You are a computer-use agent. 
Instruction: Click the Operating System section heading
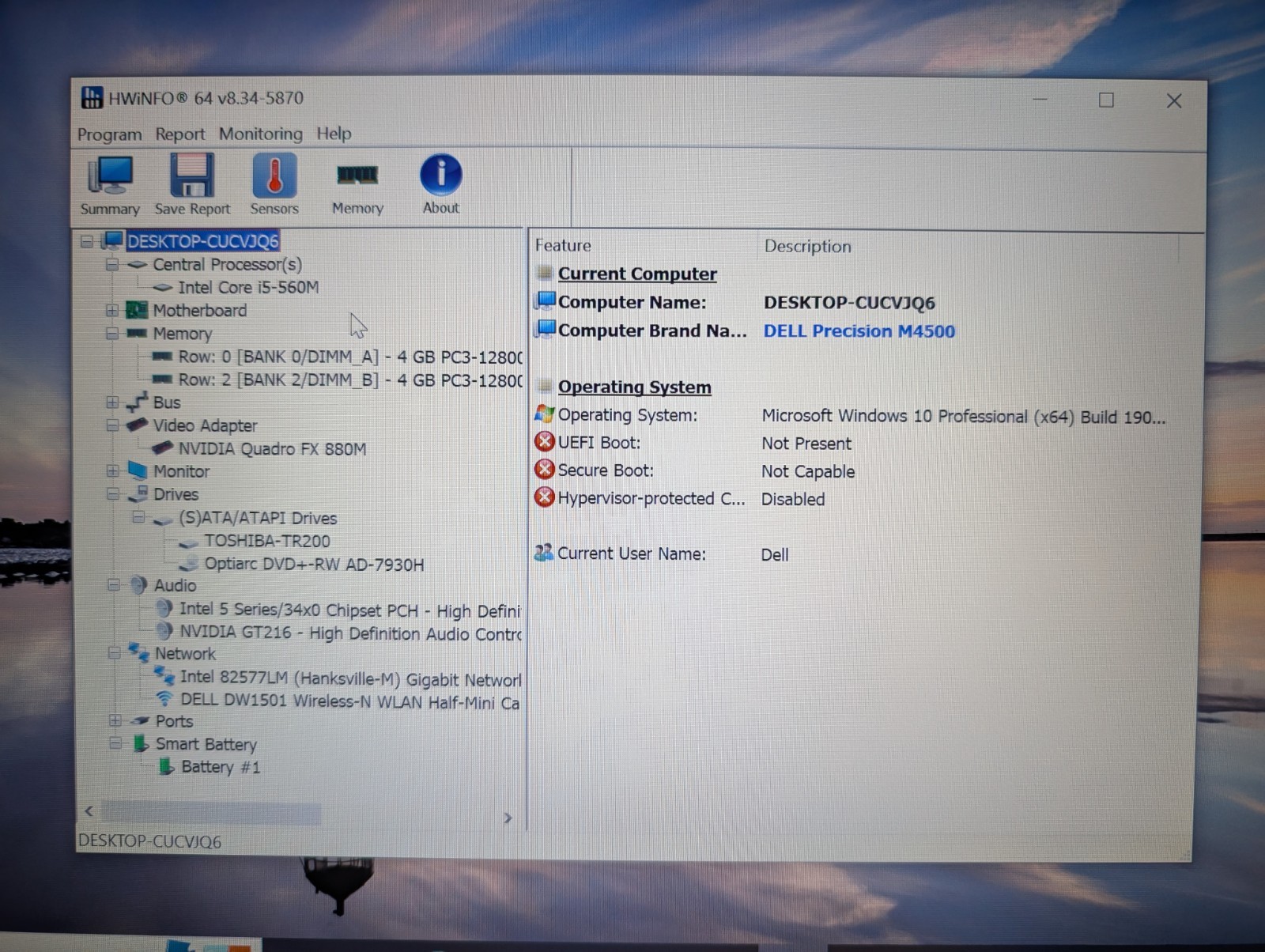[x=634, y=387]
